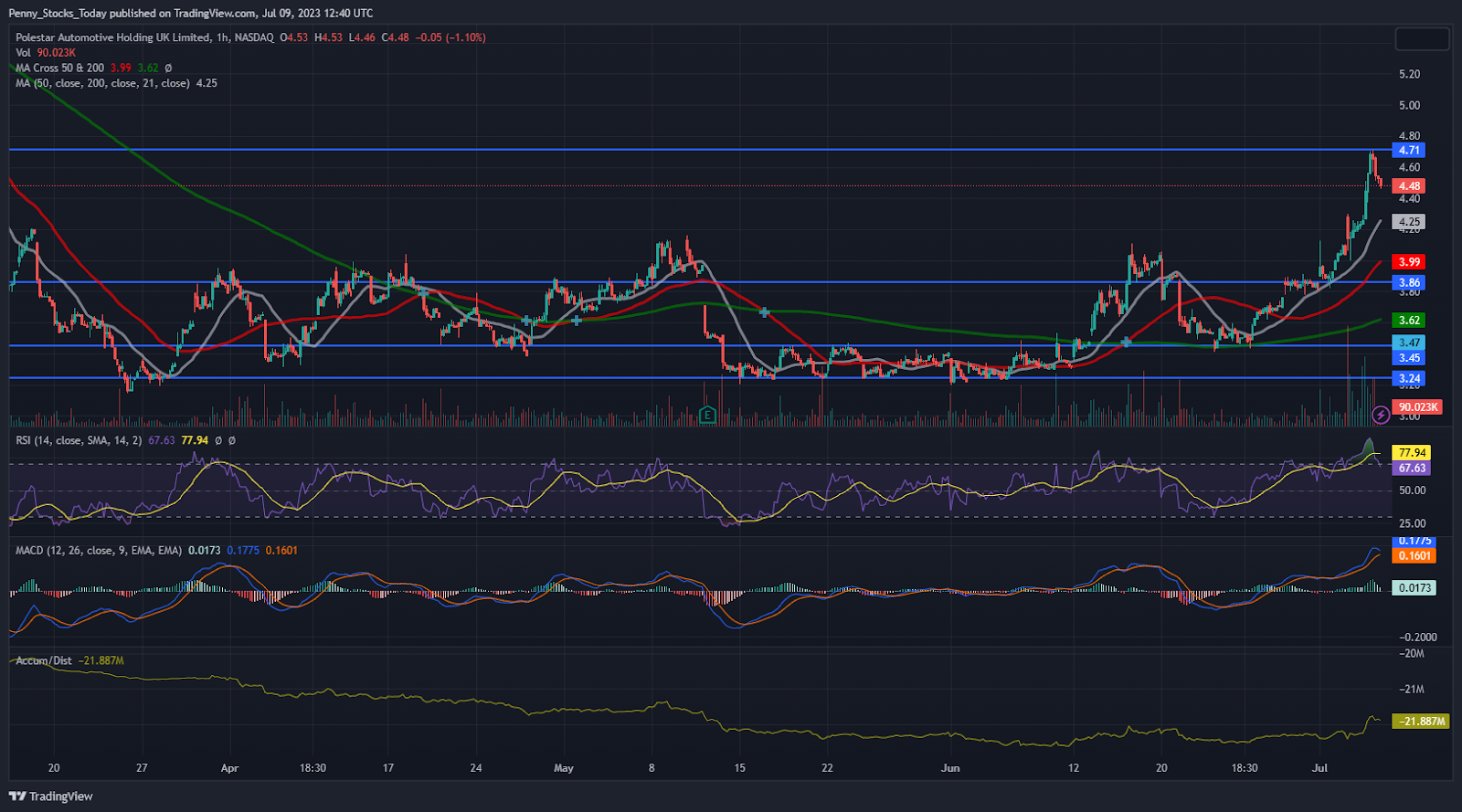
Task: Click the blue 4.71 price label
Action: point(1410,150)
